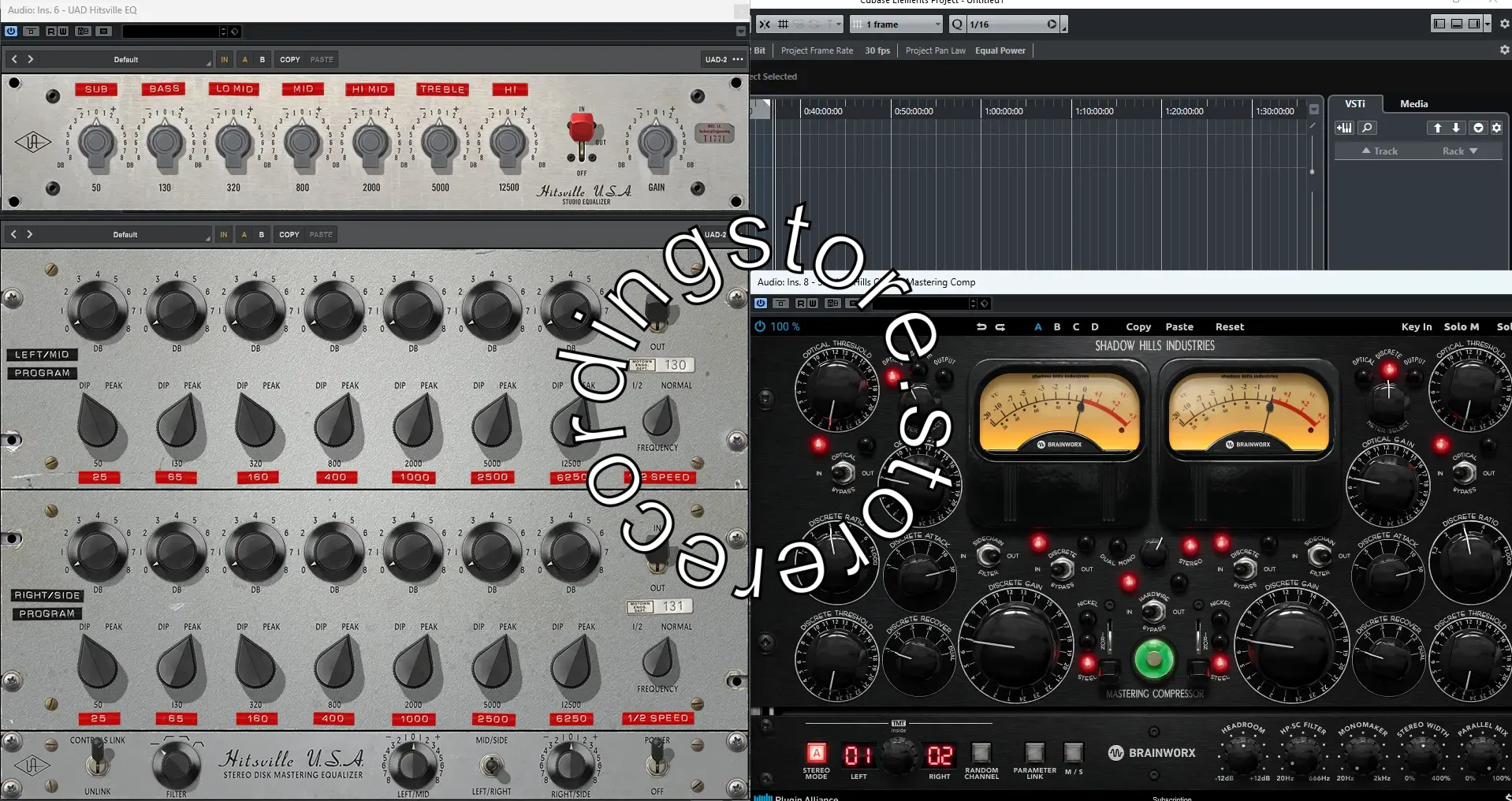The height and width of the screenshot is (801, 1512).
Task: Click Key In in Shadow Hills toolbar
Action: pyautogui.click(x=1417, y=326)
